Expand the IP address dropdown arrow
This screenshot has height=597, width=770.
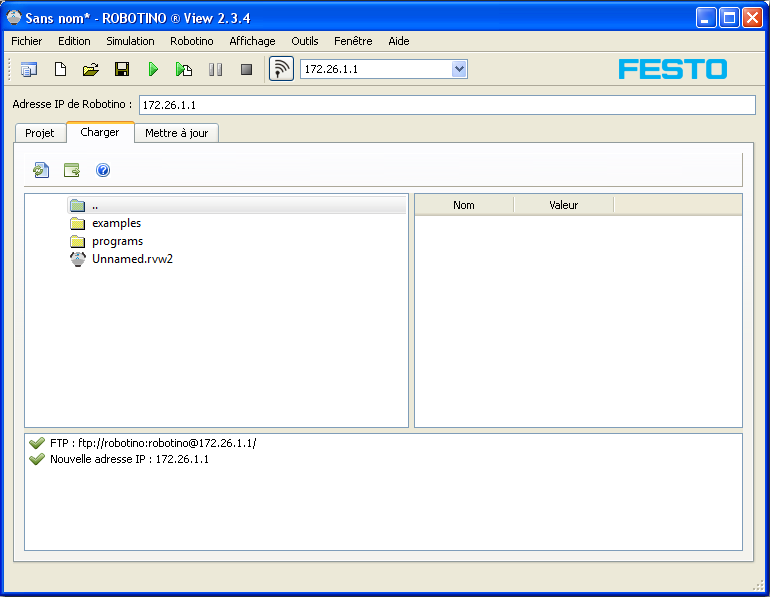[459, 69]
